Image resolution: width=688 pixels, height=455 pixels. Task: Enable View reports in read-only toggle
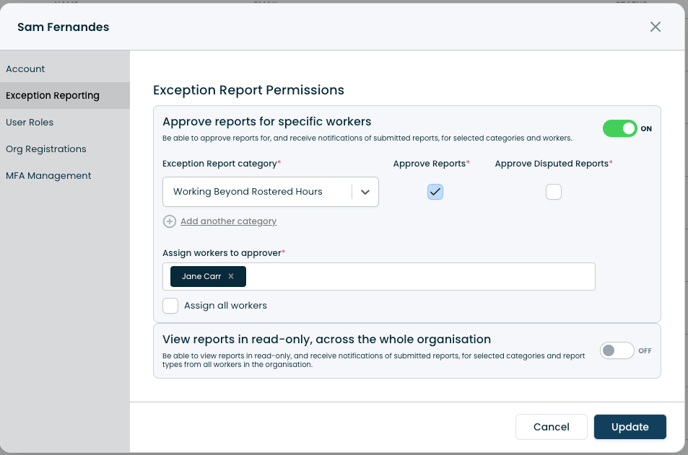click(616, 351)
